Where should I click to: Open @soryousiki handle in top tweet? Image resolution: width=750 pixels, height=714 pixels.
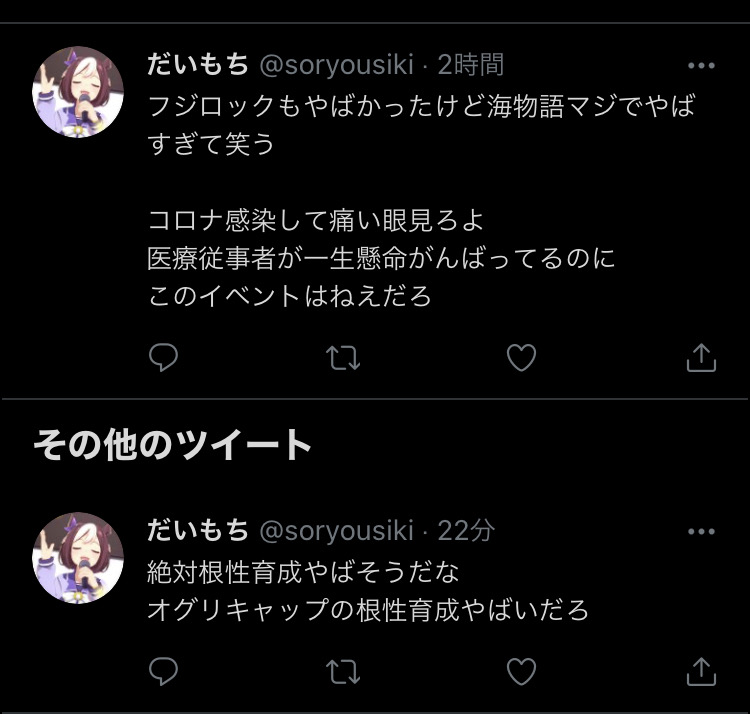click(336, 65)
